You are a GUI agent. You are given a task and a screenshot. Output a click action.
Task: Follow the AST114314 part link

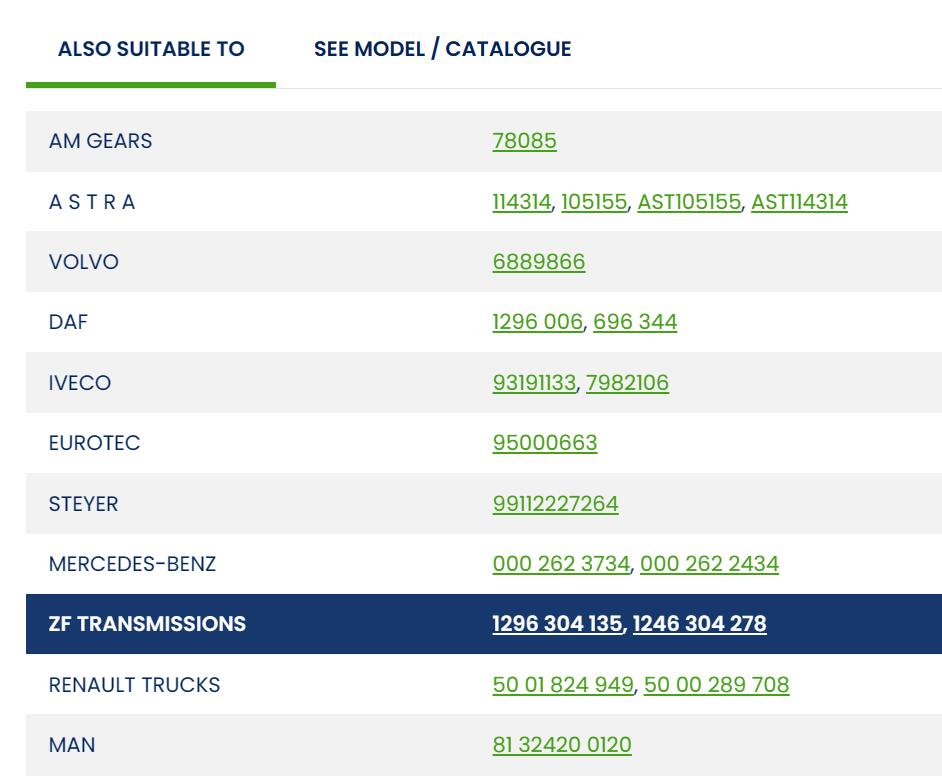(799, 202)
